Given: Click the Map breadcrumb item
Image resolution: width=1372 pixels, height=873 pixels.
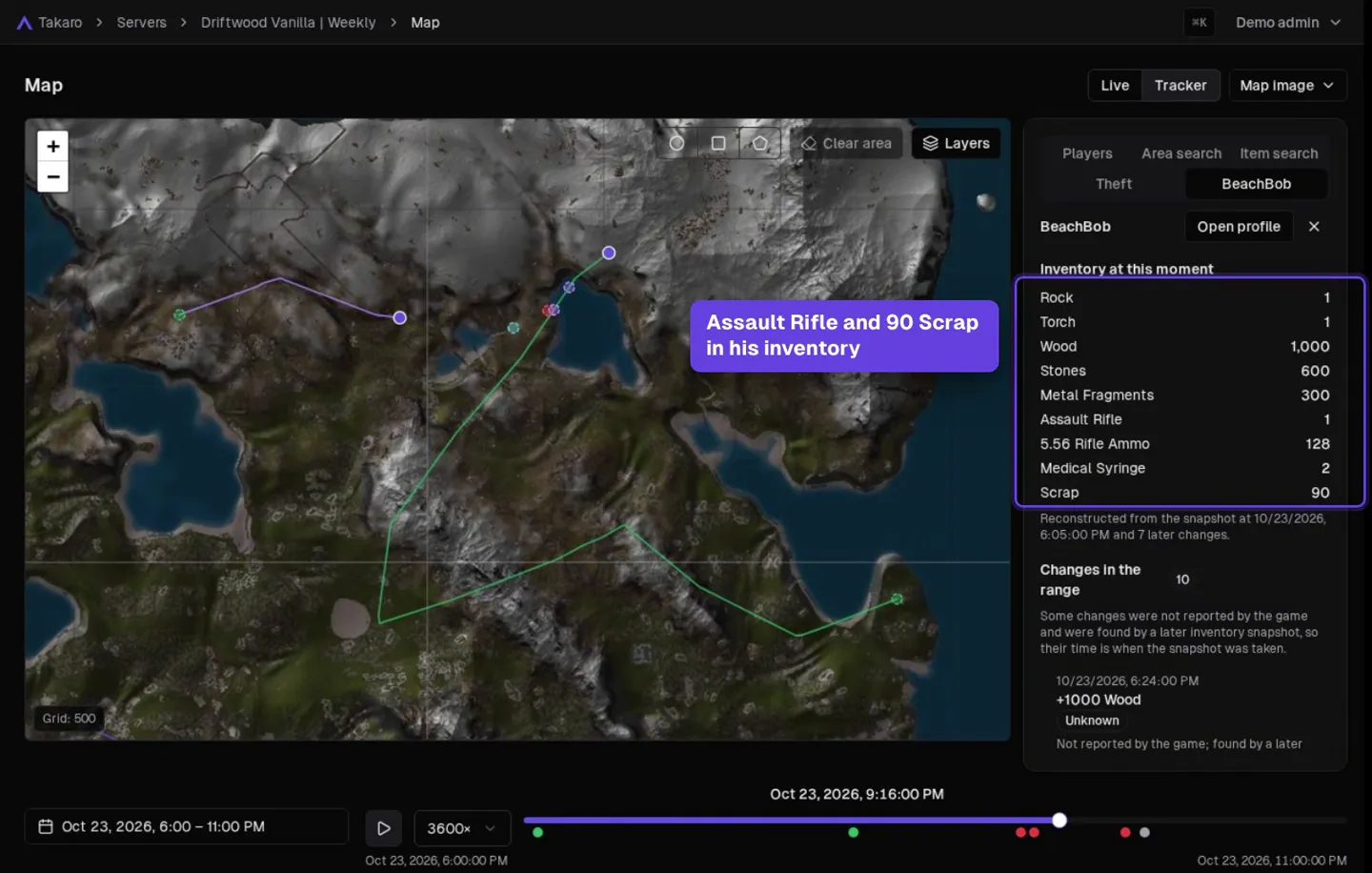Looking at the screenshot, I should tap(425, 23).
